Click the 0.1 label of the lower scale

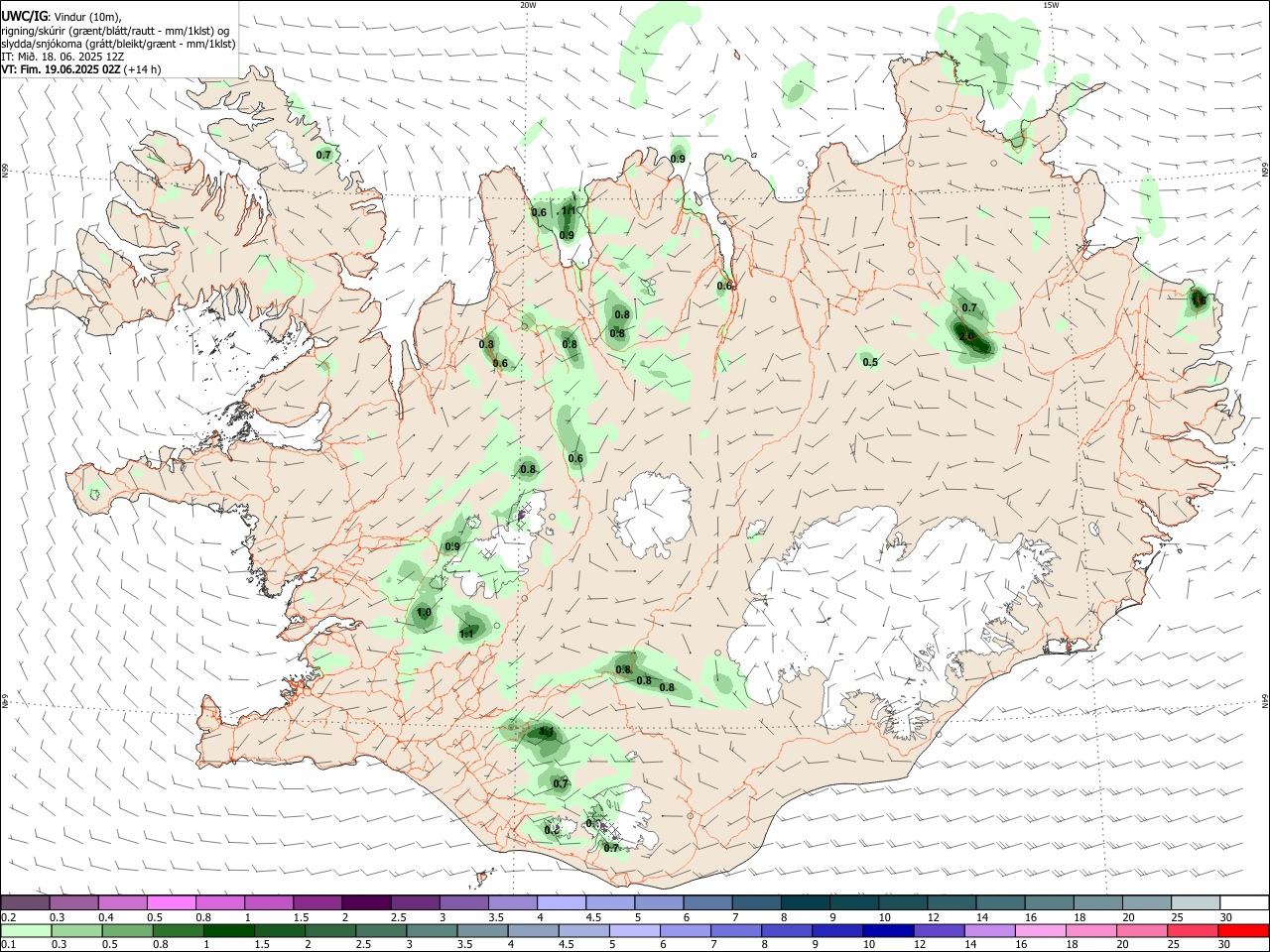point(9,944)
